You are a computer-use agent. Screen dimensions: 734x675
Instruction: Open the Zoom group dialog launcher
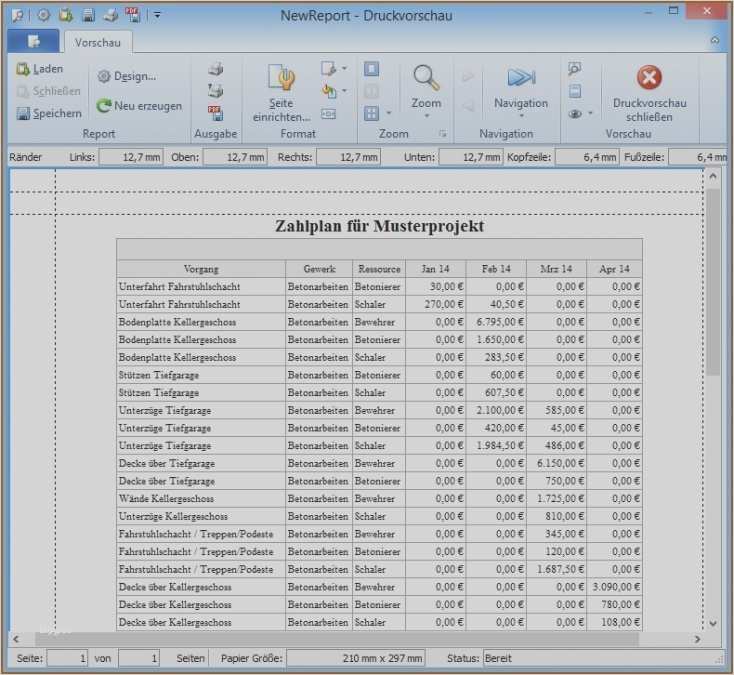442,134
